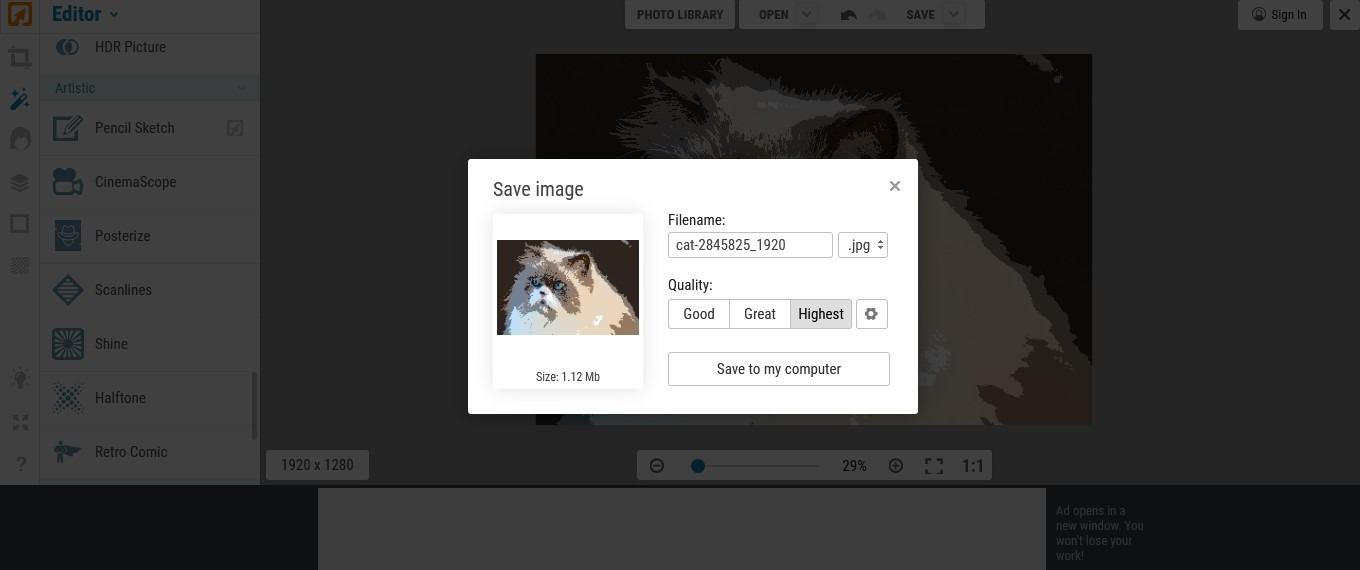Close the Save image dialog
Image resolution: width=1360 pixels, height=570 pixels.
[894, 186]
